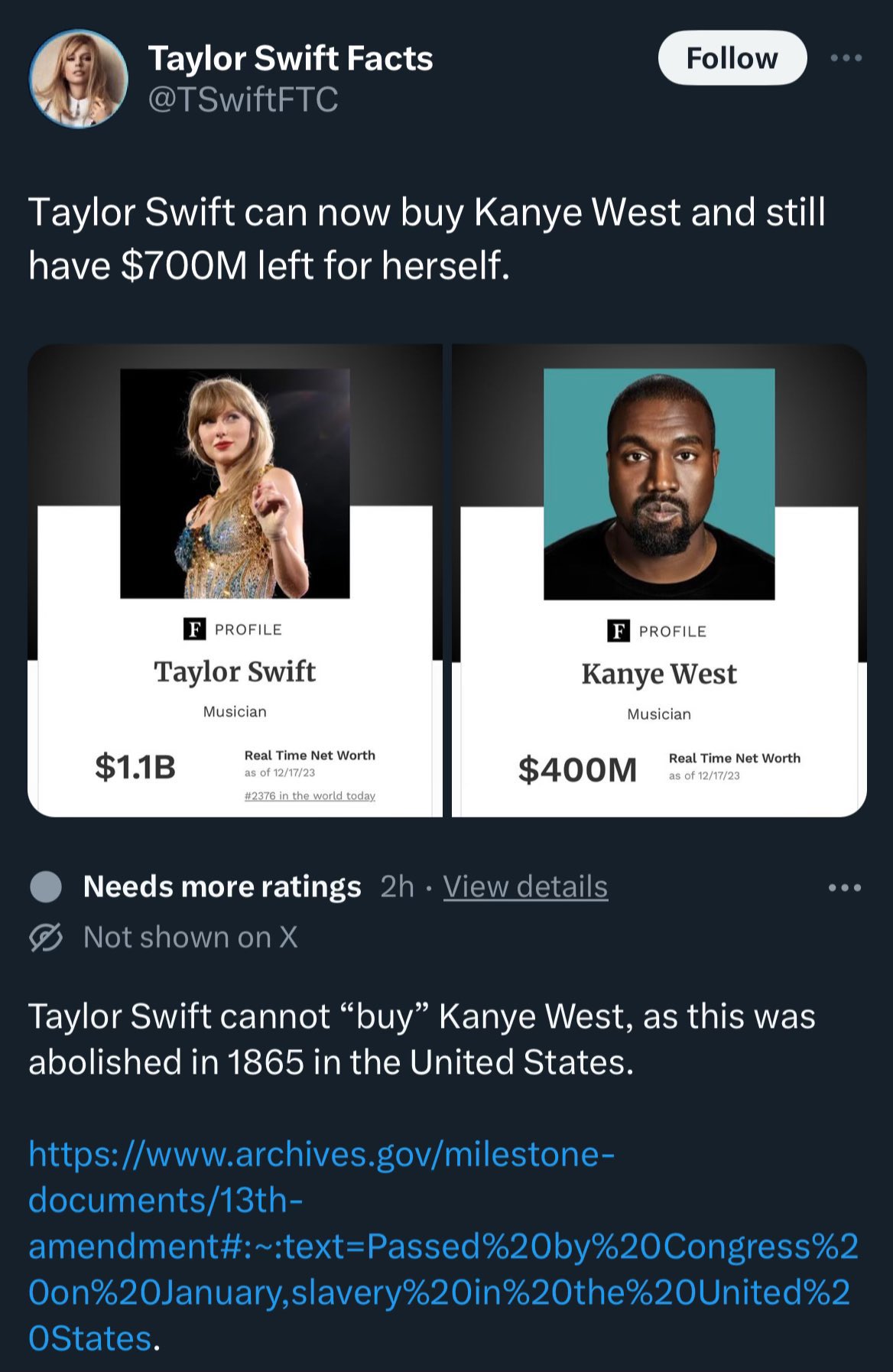Open the Taylor Swift Forbes profile image
The height and width of the screenshot is (1372, 893).
[235, 483]
